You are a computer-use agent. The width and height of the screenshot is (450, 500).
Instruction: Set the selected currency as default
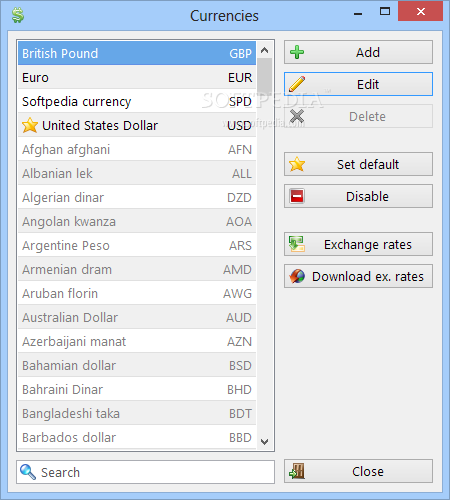pyautogui.click(x=358, y=164)
